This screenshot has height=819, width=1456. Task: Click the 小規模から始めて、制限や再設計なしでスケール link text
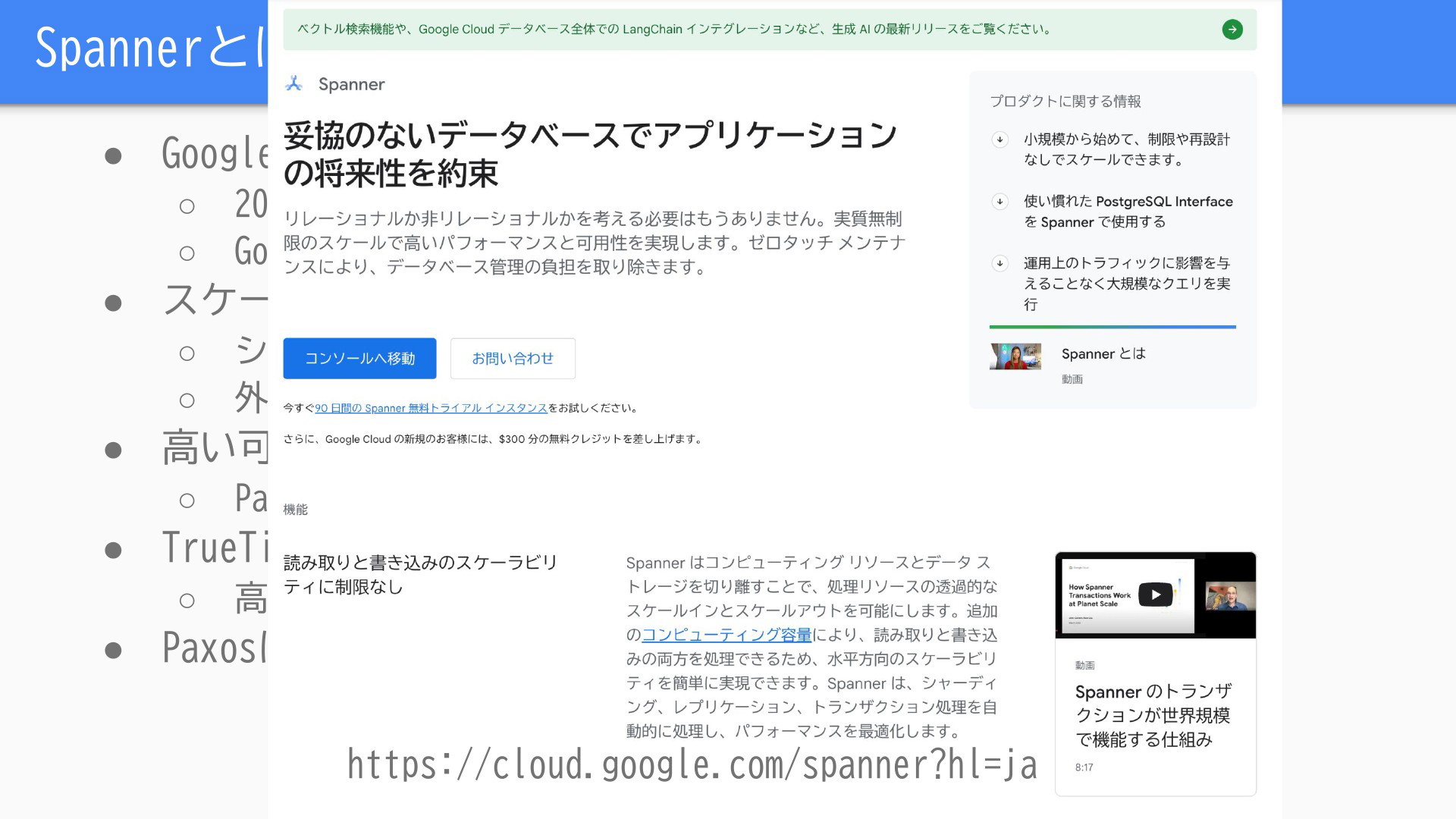pyautogui.click(x=1127, y=149)
